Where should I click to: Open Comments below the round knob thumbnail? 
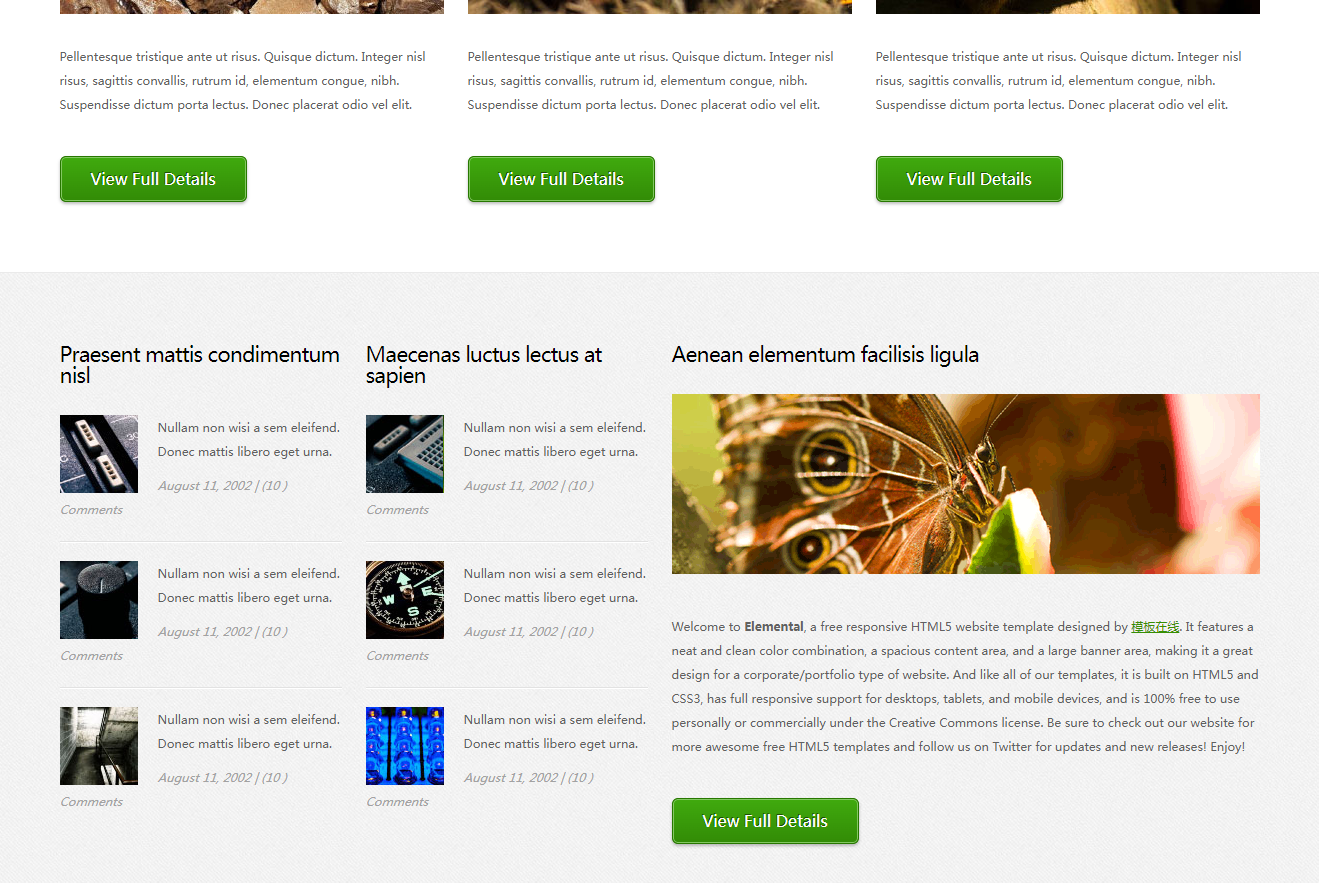pos(91,656)
